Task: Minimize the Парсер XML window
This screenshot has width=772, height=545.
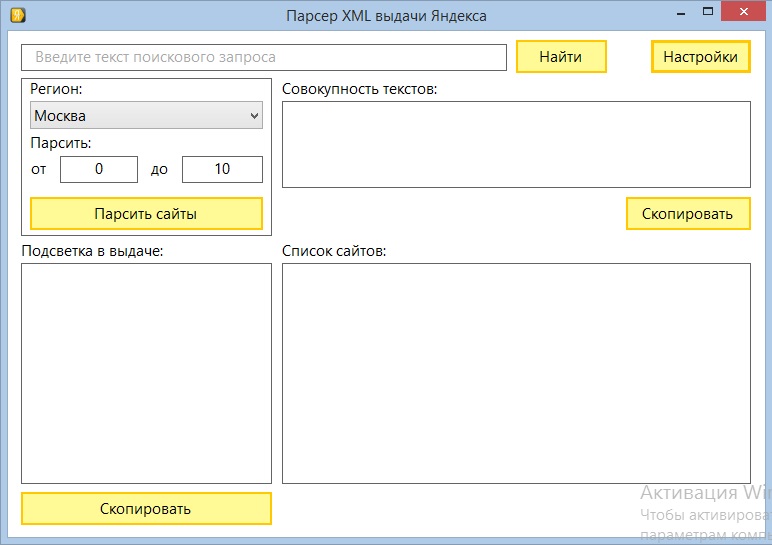Action: pyautogui.click(x=681, y=13)
